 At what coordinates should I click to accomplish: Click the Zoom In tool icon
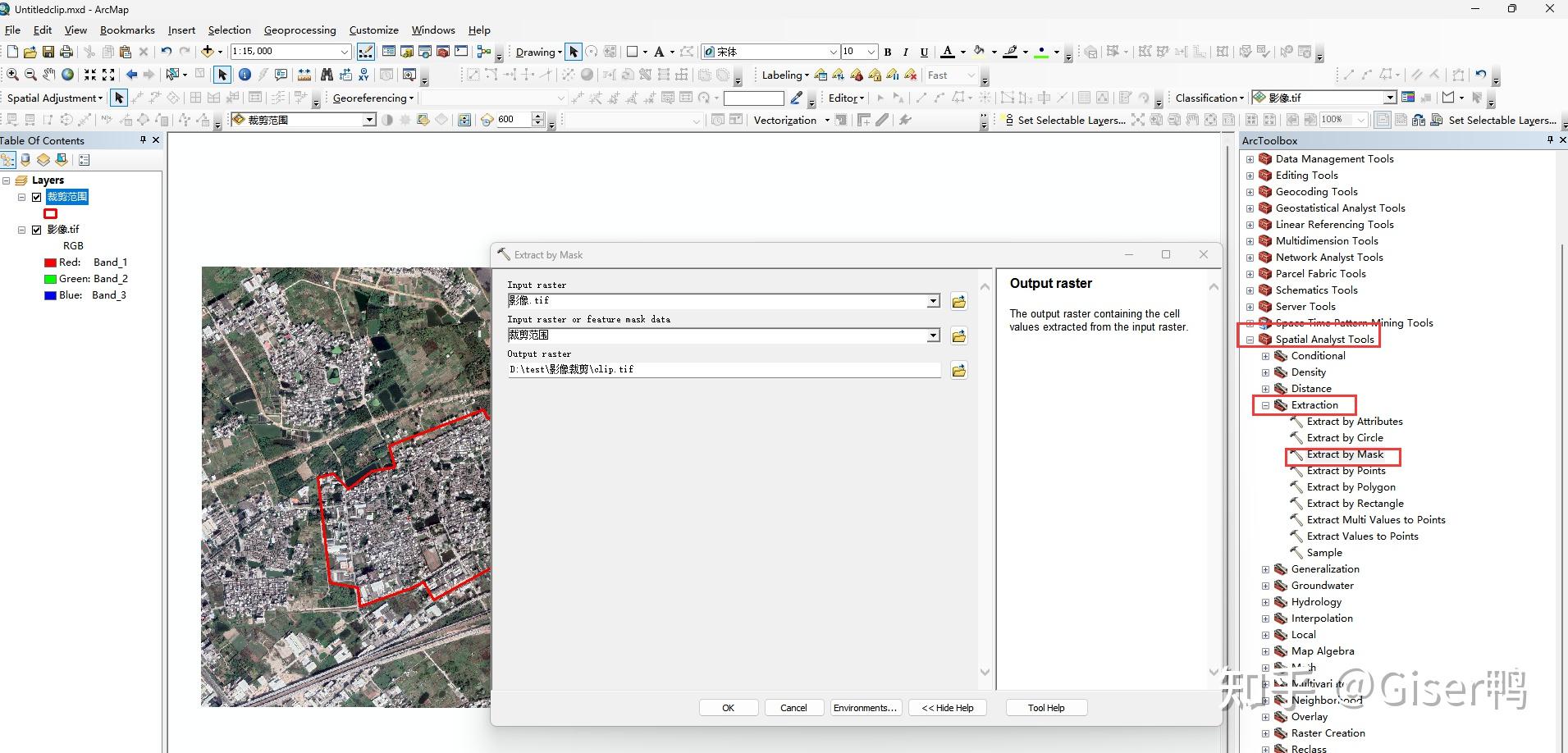click(12, 75)
